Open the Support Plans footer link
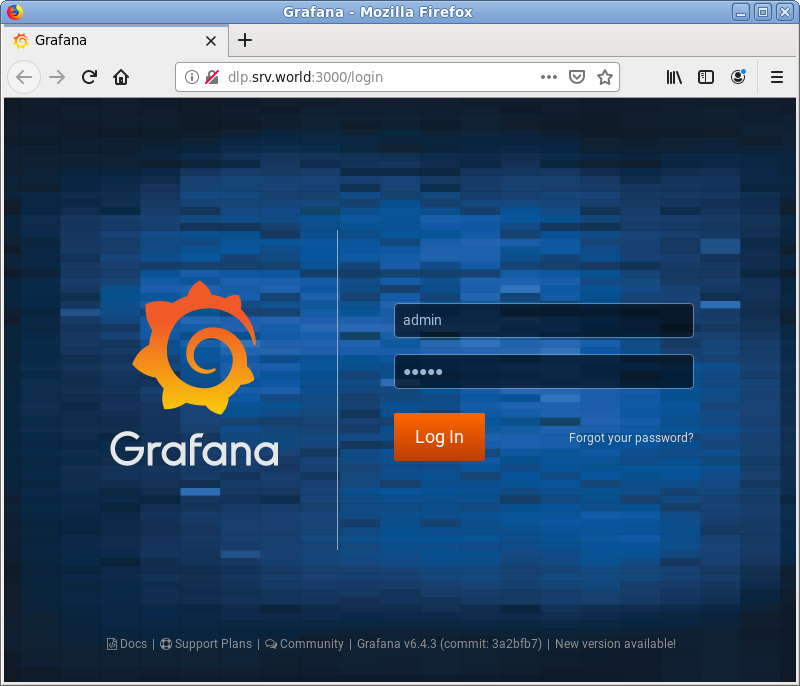800x686 pixels. point(206,644)
